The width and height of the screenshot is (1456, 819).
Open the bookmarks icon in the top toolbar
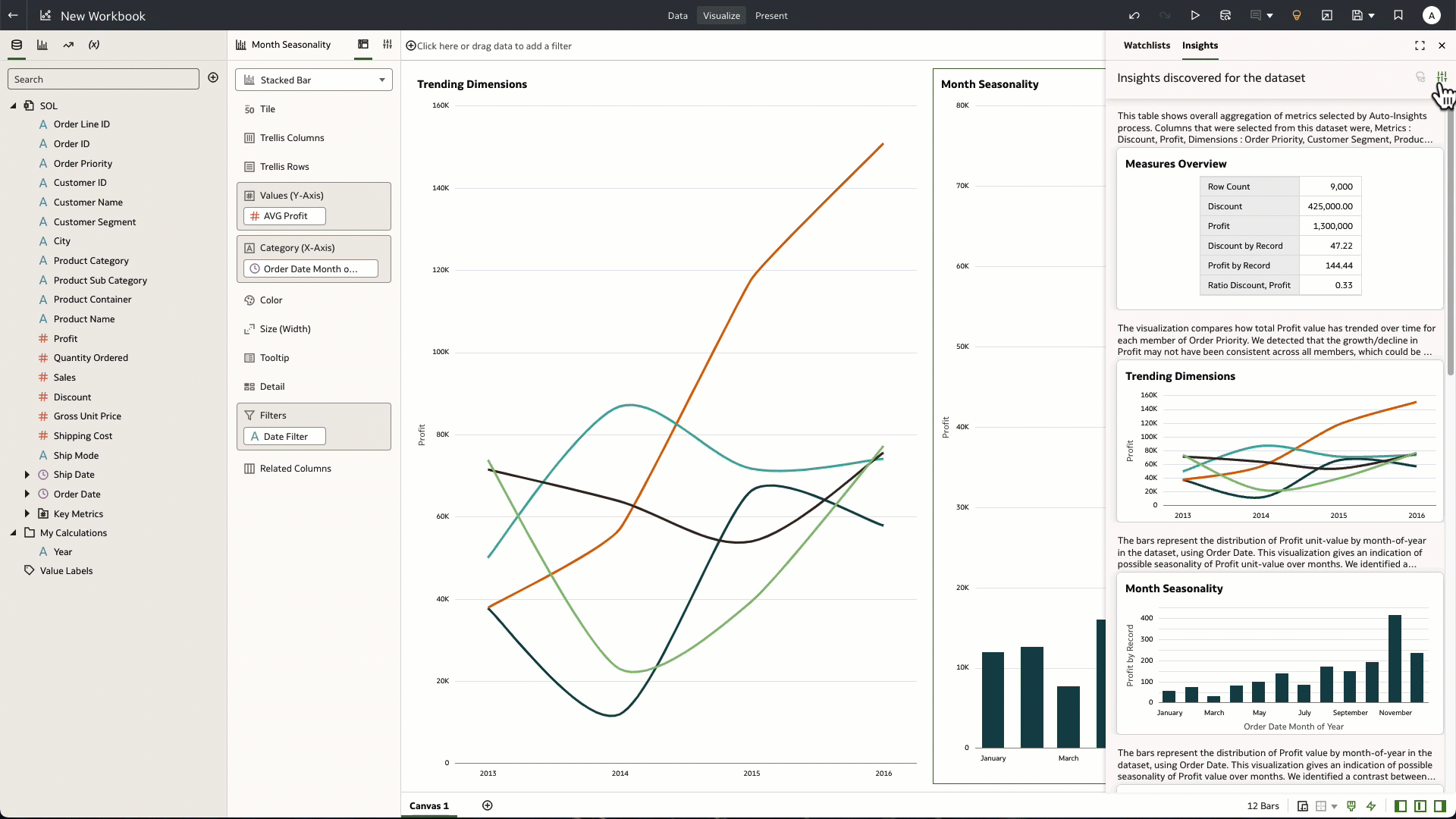click(x=1398, y=15)
